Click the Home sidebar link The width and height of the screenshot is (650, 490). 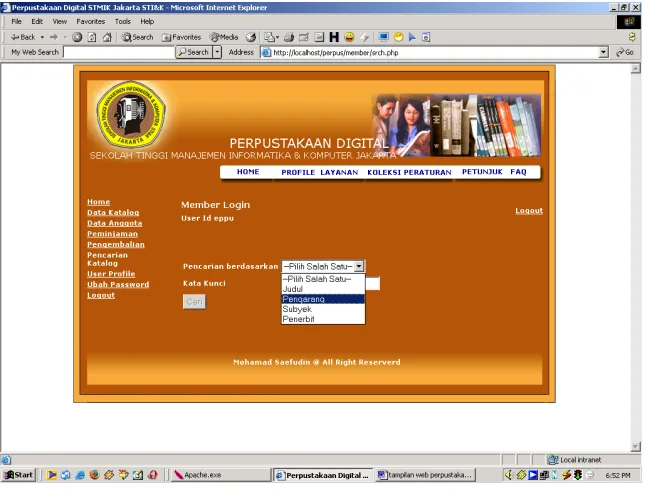tap(99, 202)
